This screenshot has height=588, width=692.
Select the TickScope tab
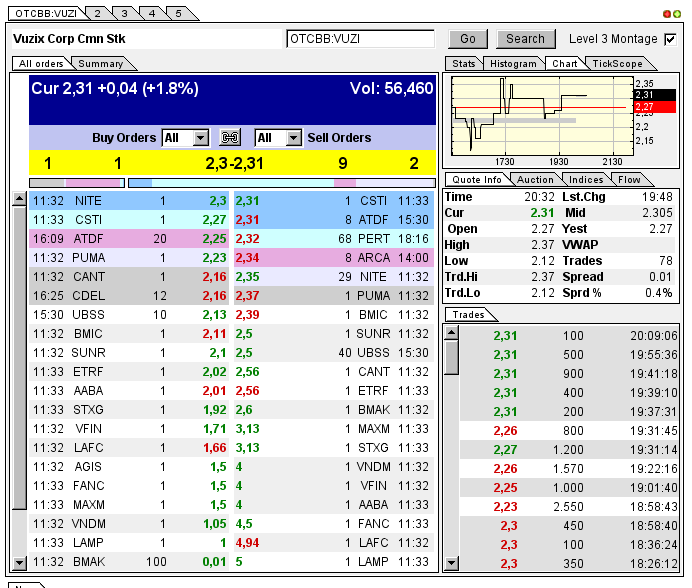pos(617,63)
